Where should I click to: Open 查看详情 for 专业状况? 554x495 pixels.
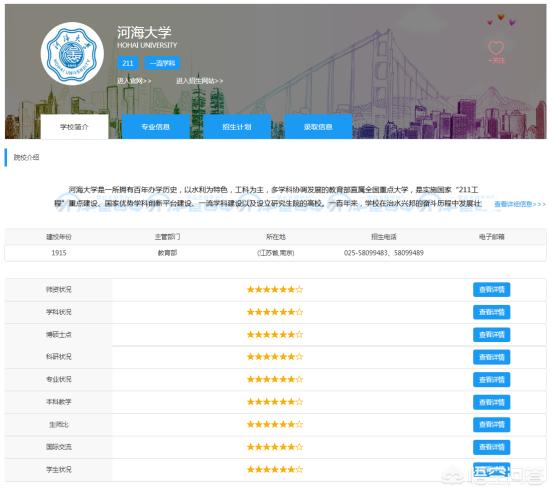[x=491, y=379]
